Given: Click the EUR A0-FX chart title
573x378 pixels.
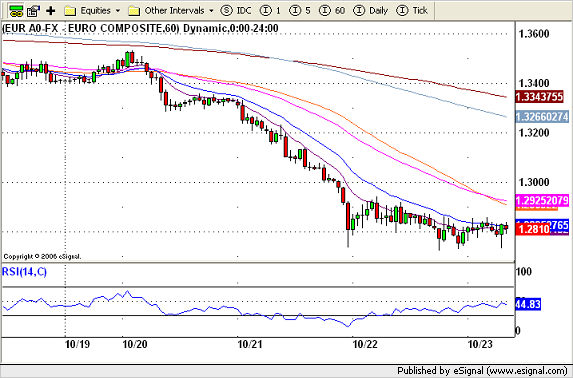Looking at the screenshot, I should [x=140, y=28].
